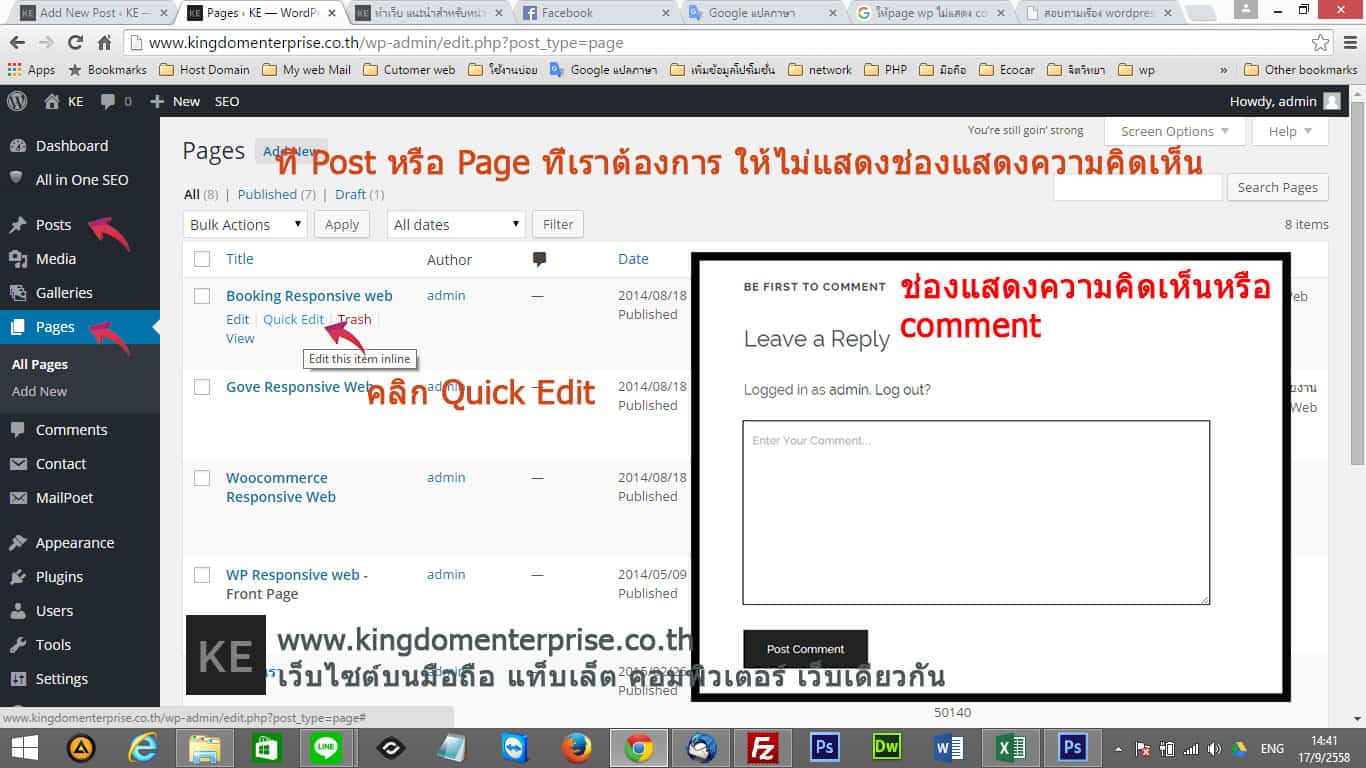The width and height of the screenshot is (1366, 768).
Task: Click the search pages text field
Action: tap(1137, 187)
